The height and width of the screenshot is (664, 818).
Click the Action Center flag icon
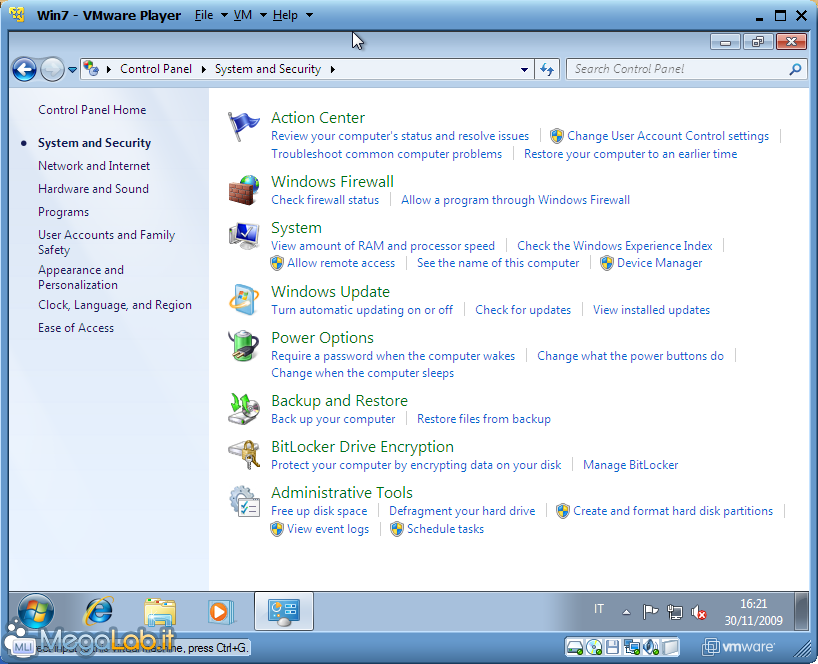tap(243, 126)
